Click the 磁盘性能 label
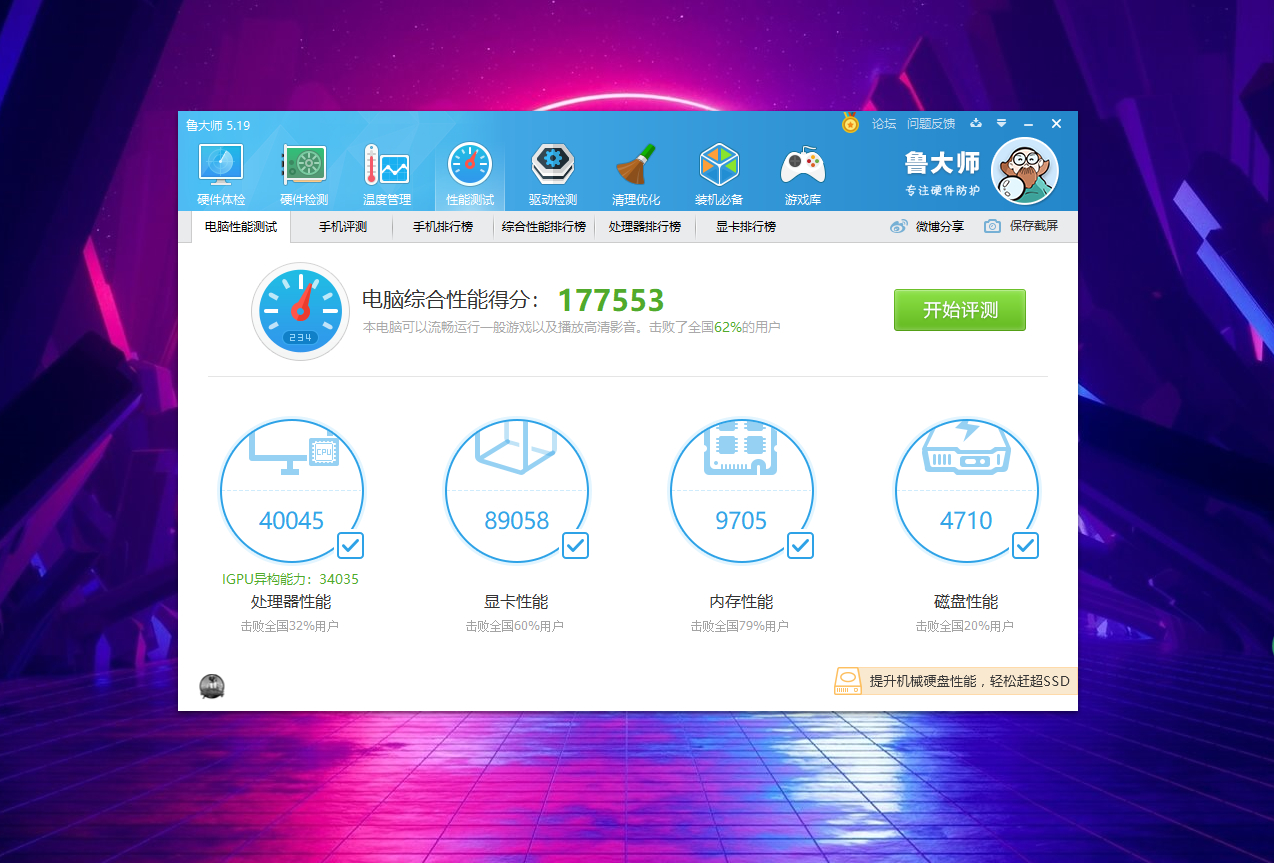The height and width of the screenshot is (863, 1274). (966, 602)
